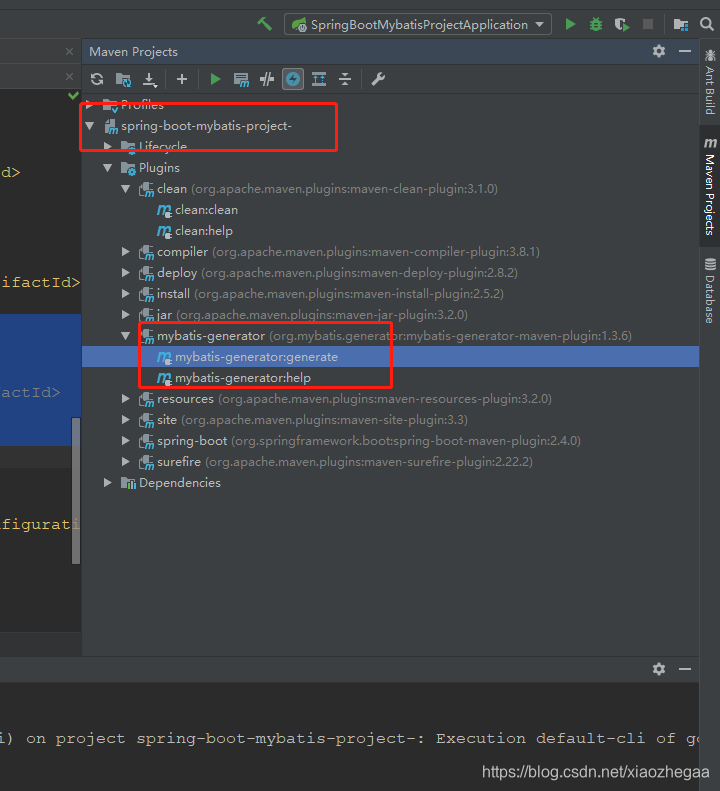Open bottom tool window settings gear
The height and width of the screenshot is (791, 720).
[x=659, y=669]
